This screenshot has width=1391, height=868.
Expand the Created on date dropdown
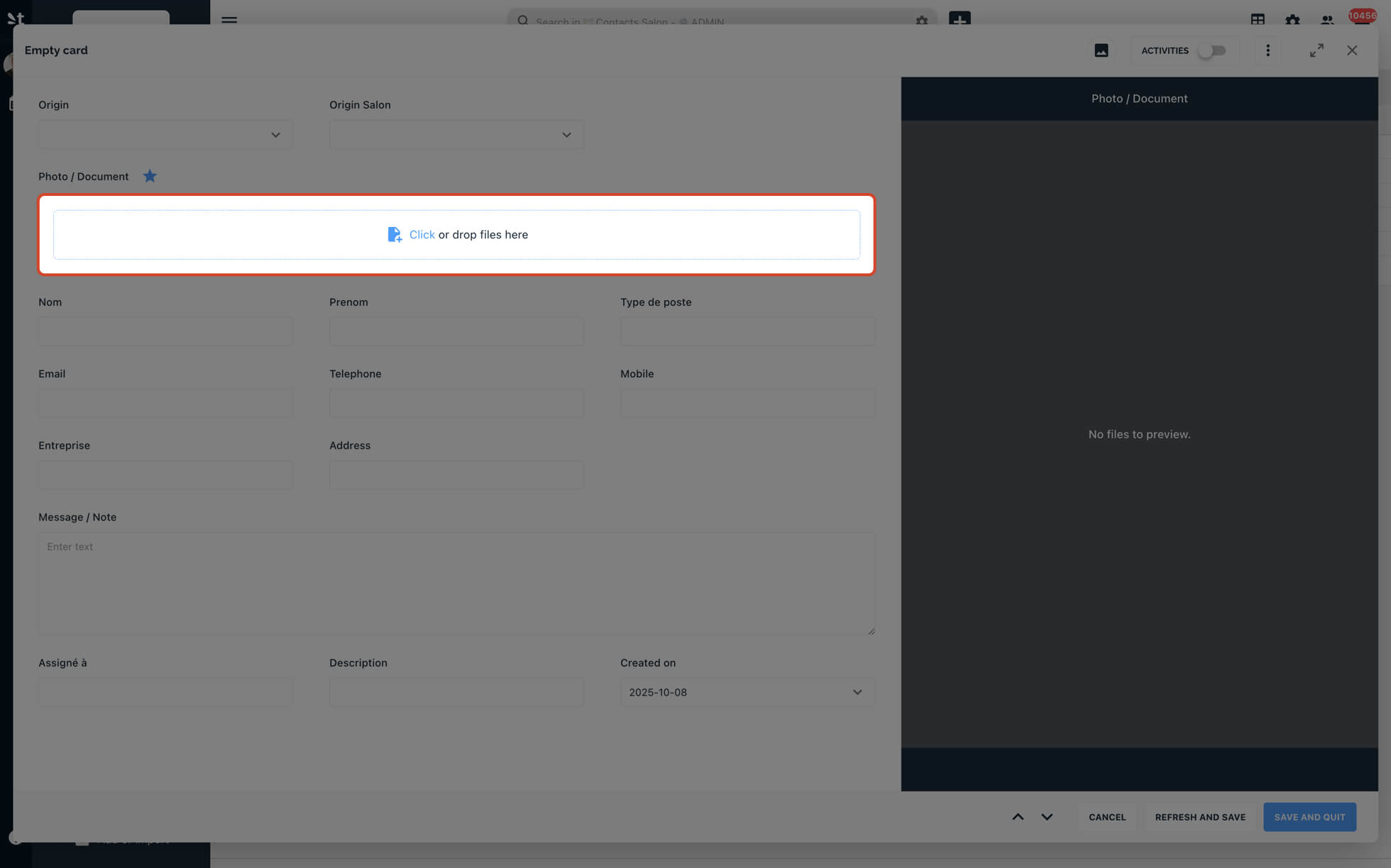coord(747,692)
